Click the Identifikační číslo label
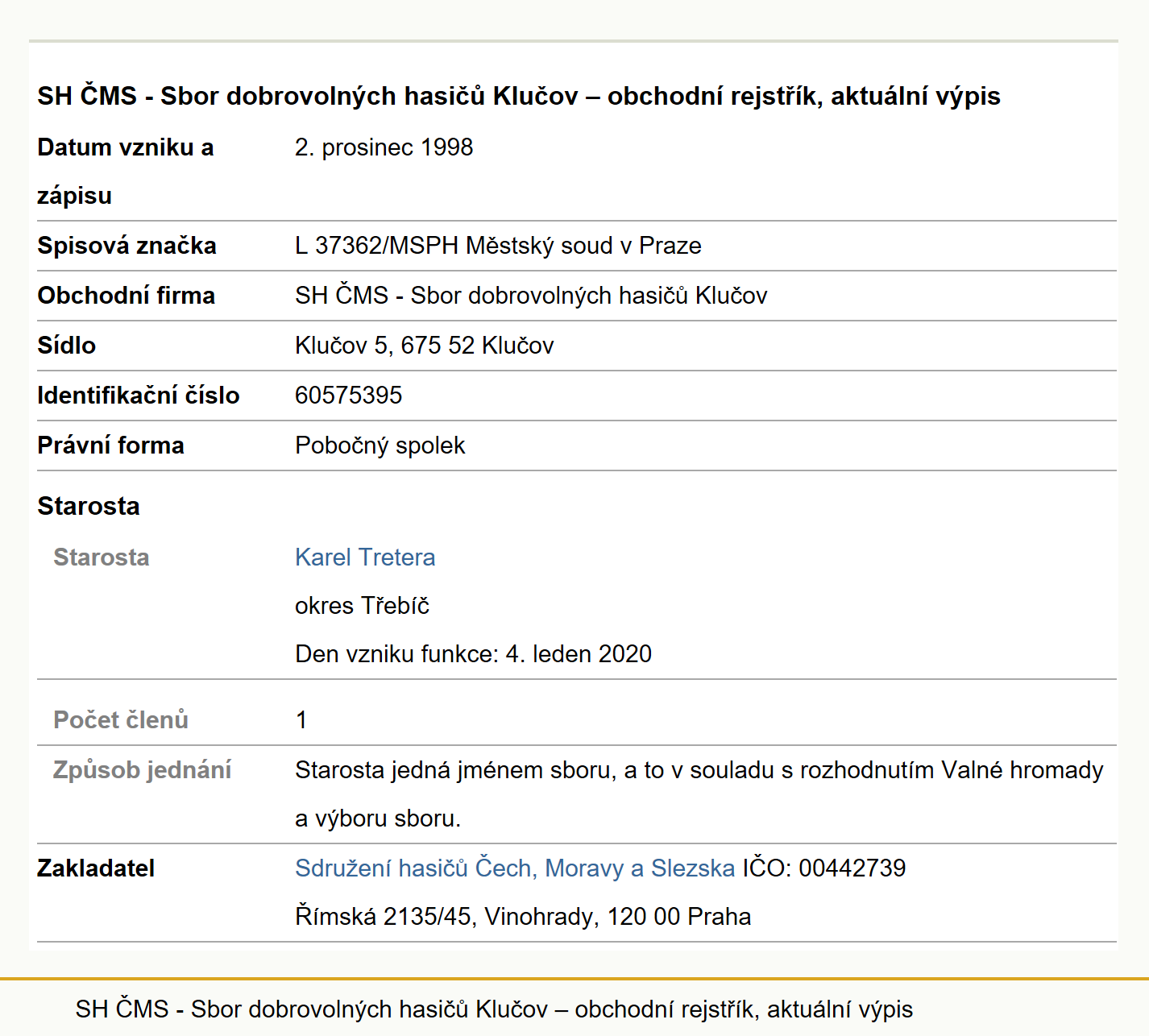 [139, 396]
